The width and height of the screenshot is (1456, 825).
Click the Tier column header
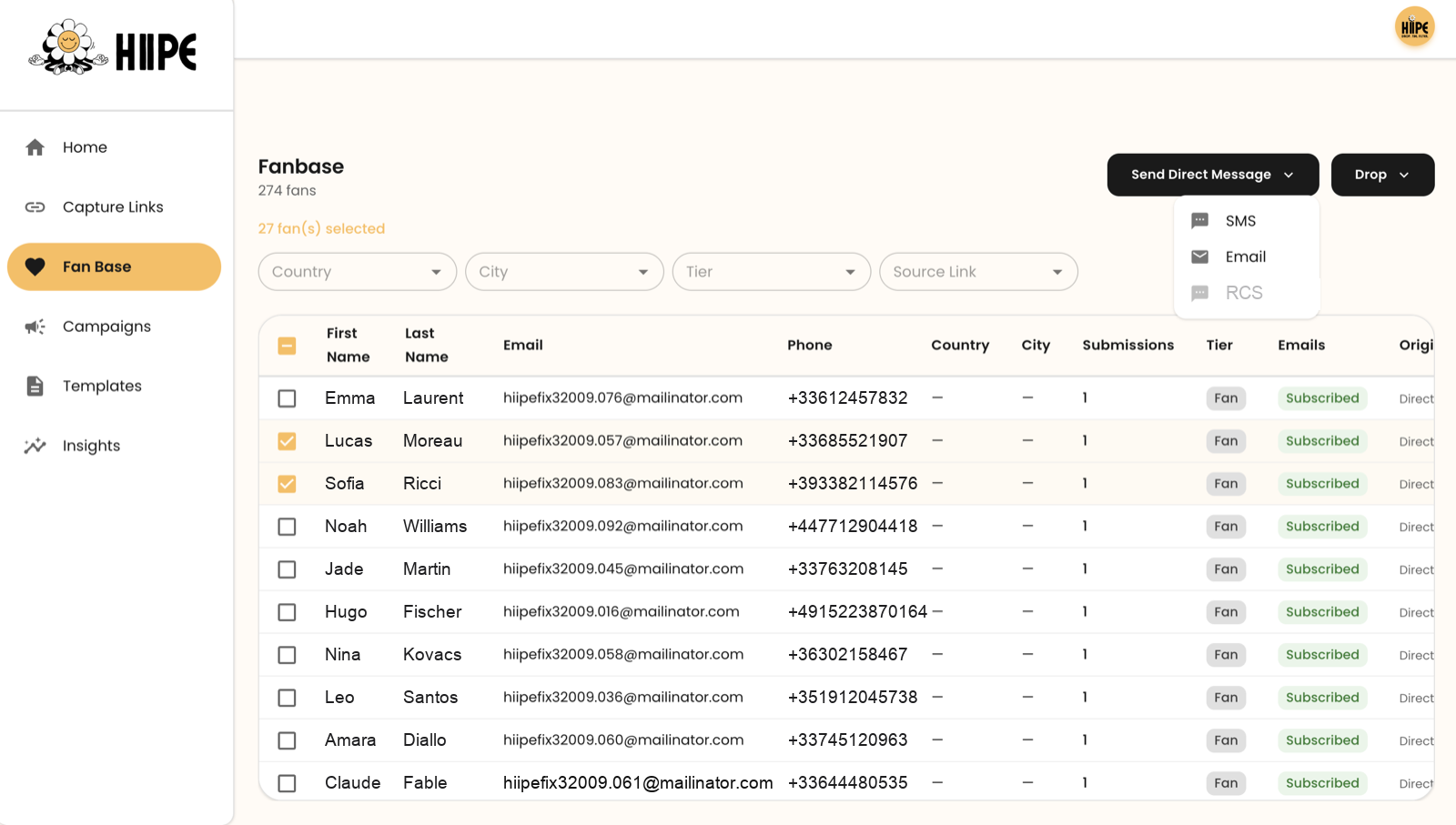1219,345
